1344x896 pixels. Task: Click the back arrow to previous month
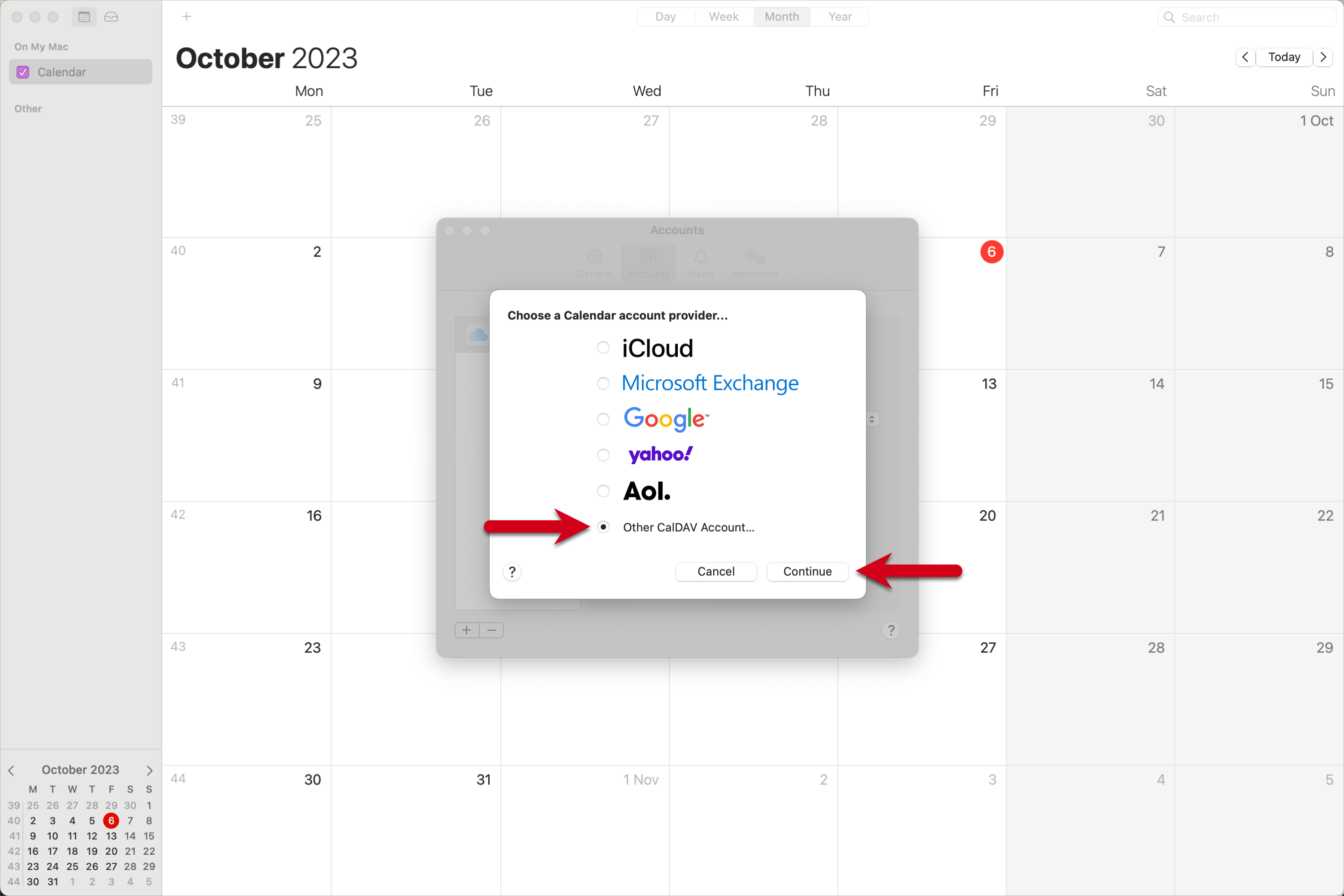tap(1247, 57)
